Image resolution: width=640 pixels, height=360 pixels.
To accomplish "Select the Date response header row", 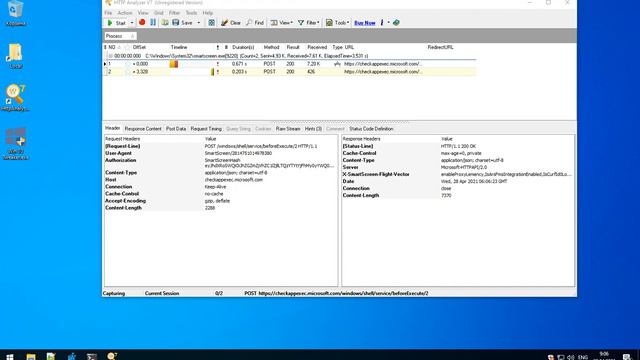I will pyautogui.click(x=458, y=181).
